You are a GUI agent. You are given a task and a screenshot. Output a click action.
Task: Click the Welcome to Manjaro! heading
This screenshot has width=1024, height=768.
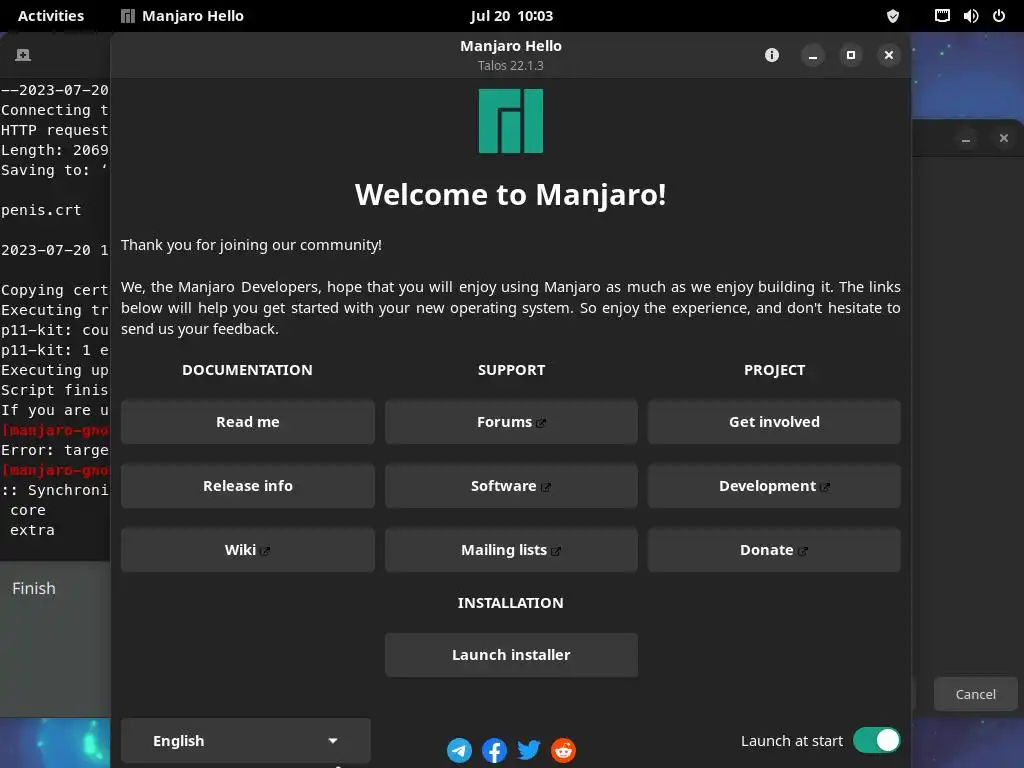(511, 195)
